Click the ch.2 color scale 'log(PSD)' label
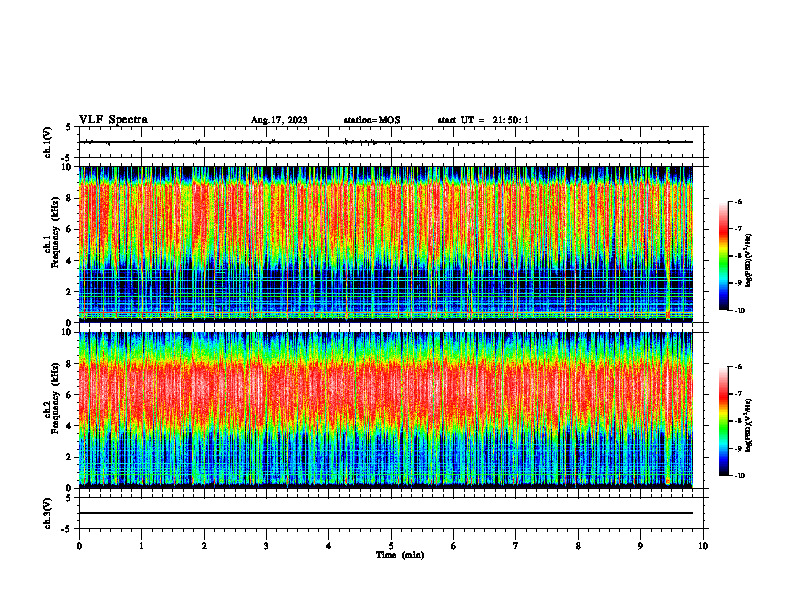This screenshot has width=792, height=612. (749, 426)
